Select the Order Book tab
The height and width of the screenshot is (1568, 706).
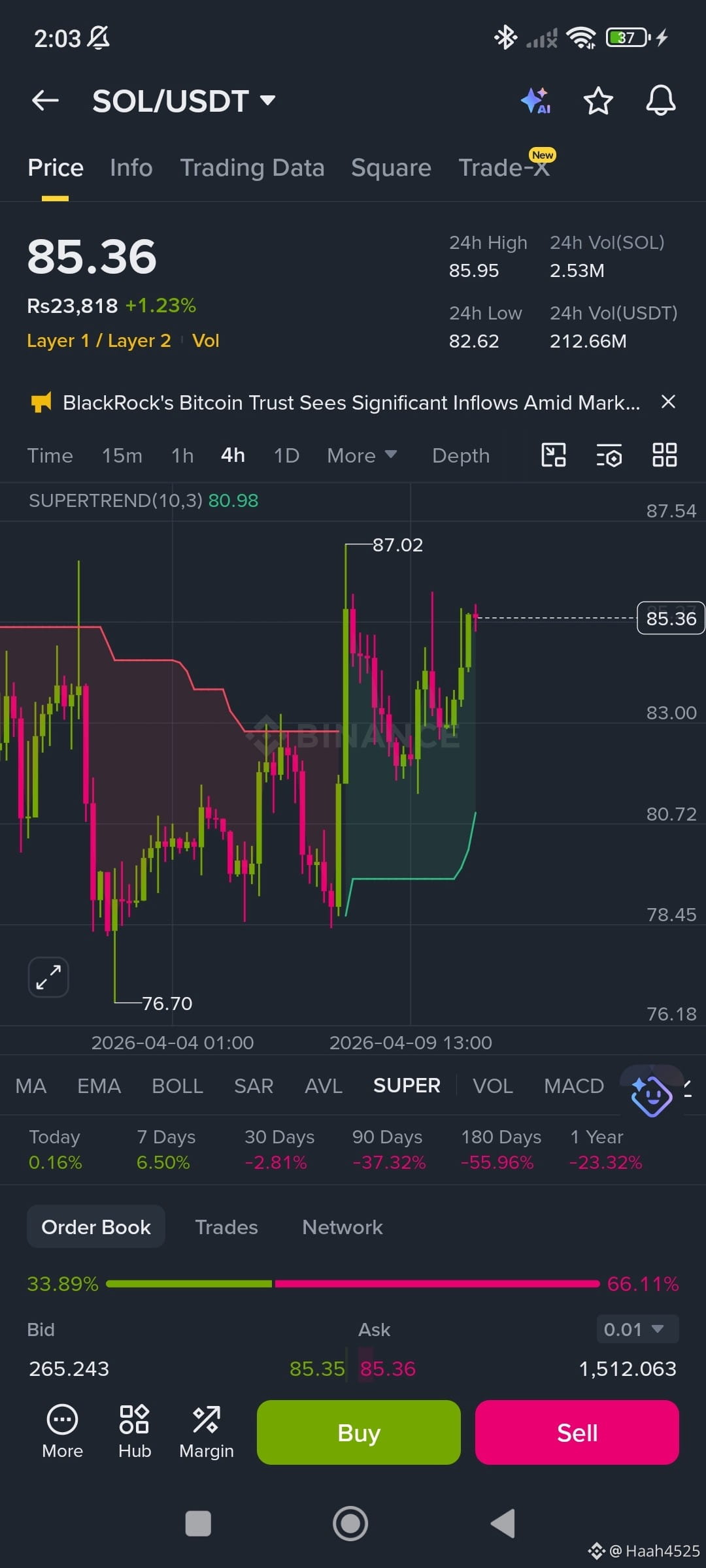tap(96, 1227)
